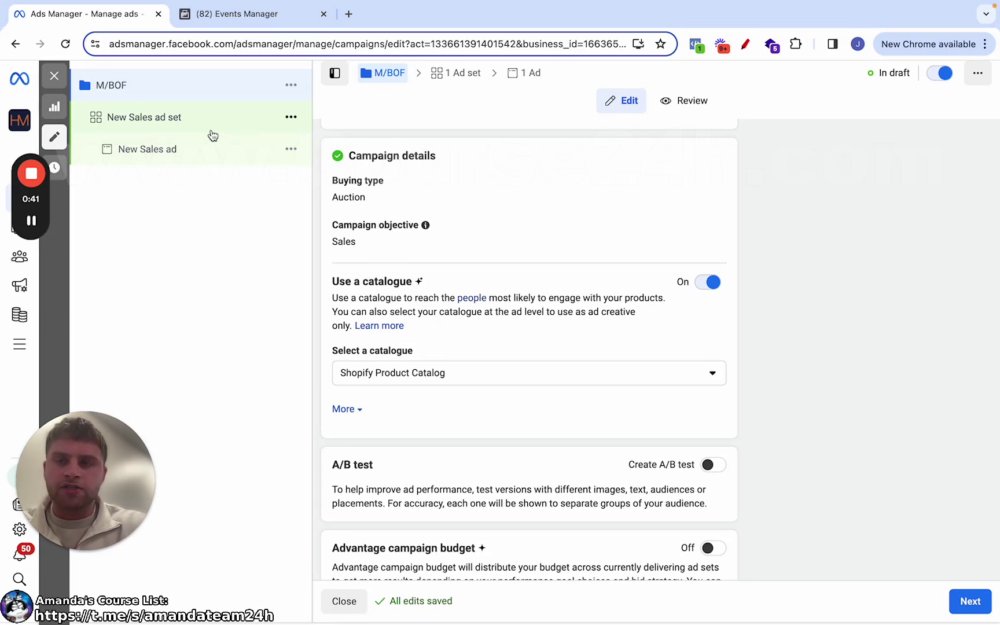Viewport: 1000px width, 625px height.
Task: Open the HM business account icon
Action: [x=19, y=120]
